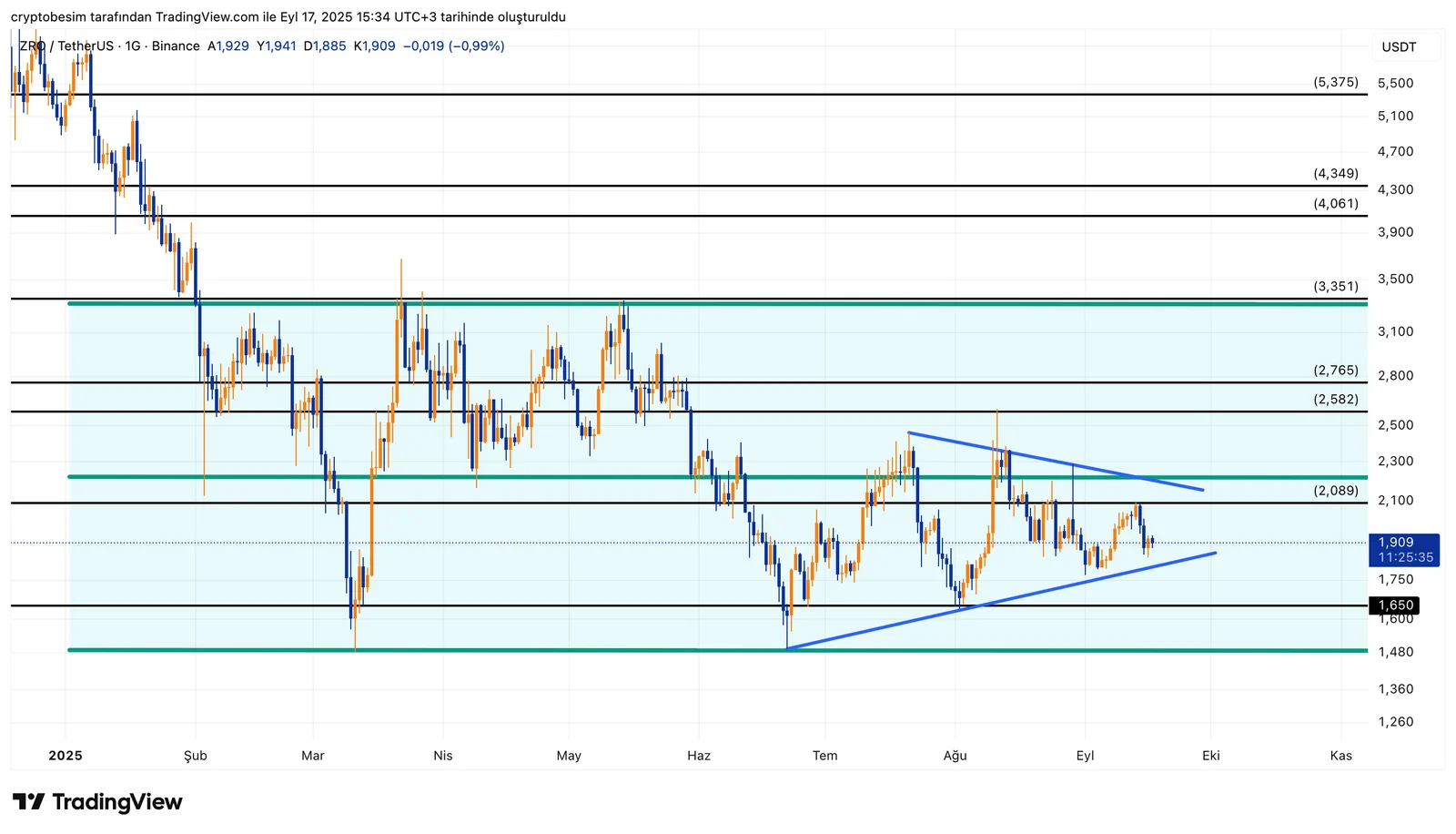Open the USDT currency selector
This screenshot has width=1456, height=834.
coord(1399,47)
